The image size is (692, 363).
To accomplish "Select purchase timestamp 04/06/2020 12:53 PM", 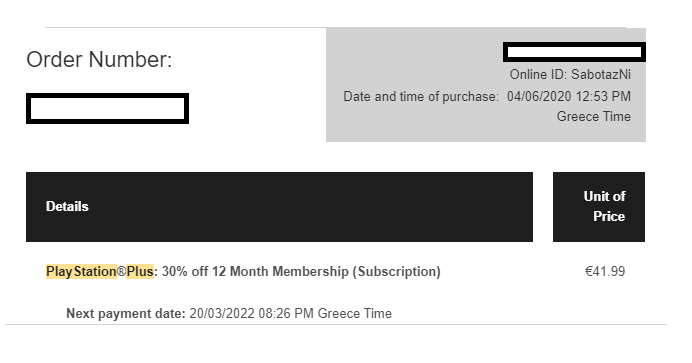I will click(569, 96).
